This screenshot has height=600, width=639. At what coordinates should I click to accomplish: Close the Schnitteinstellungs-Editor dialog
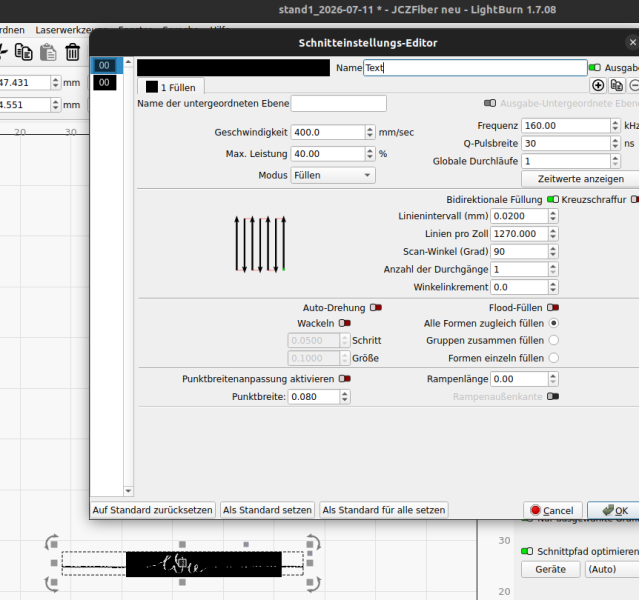[x=632, y=42]
